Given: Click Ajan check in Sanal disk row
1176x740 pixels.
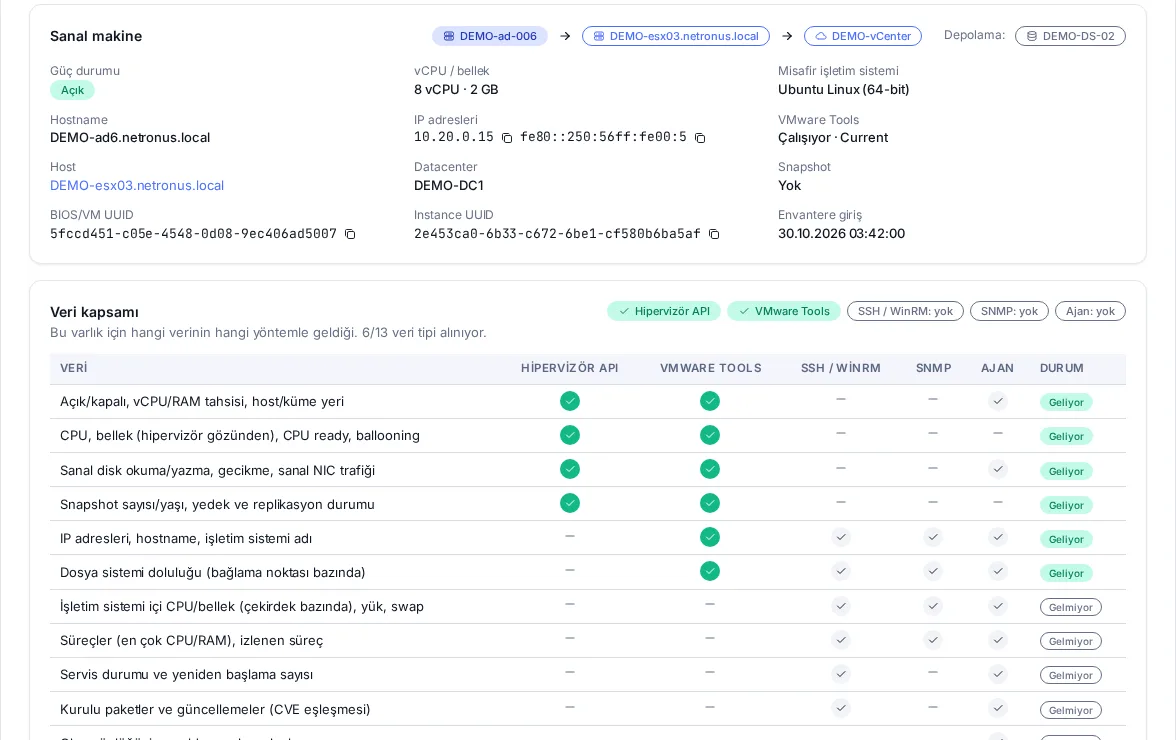Looking at the screenshot, I should [998, 469].
